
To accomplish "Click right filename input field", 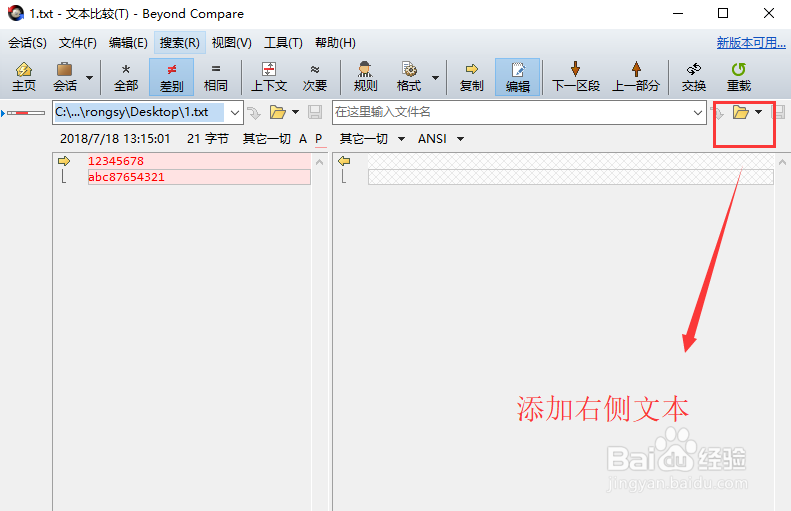I will [511, 112].
